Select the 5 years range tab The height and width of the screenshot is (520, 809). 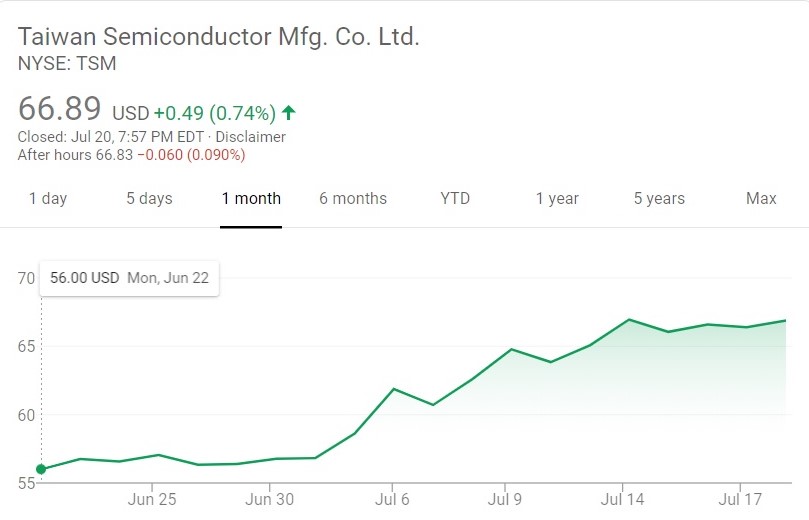click(x=659, y=198)
